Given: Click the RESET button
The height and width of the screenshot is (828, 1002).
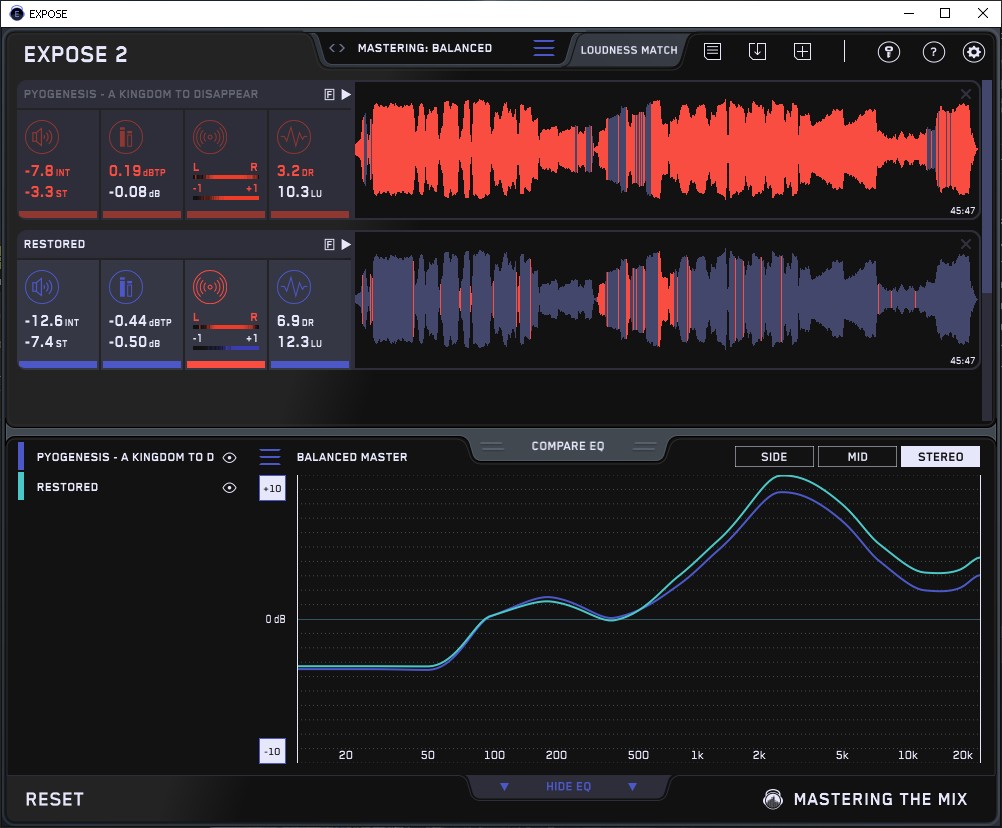Looking at the screenshot, I should 54,799.
